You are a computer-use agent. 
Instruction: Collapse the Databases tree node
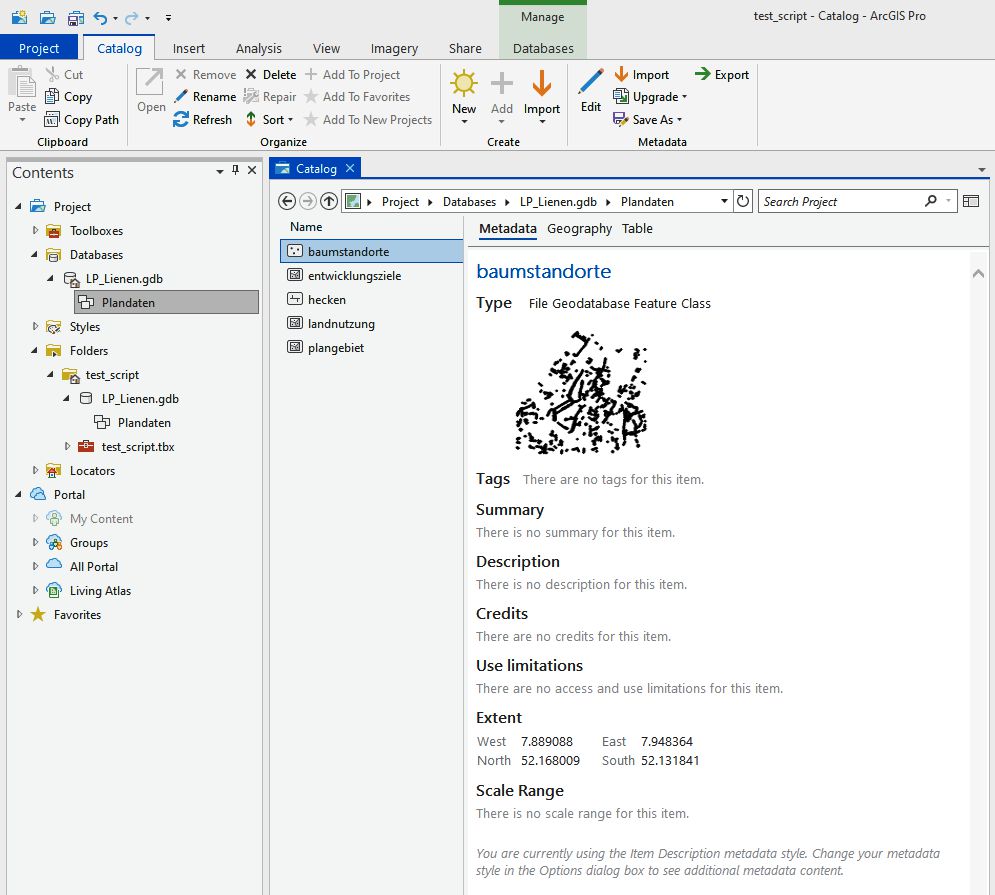point(36,255)
